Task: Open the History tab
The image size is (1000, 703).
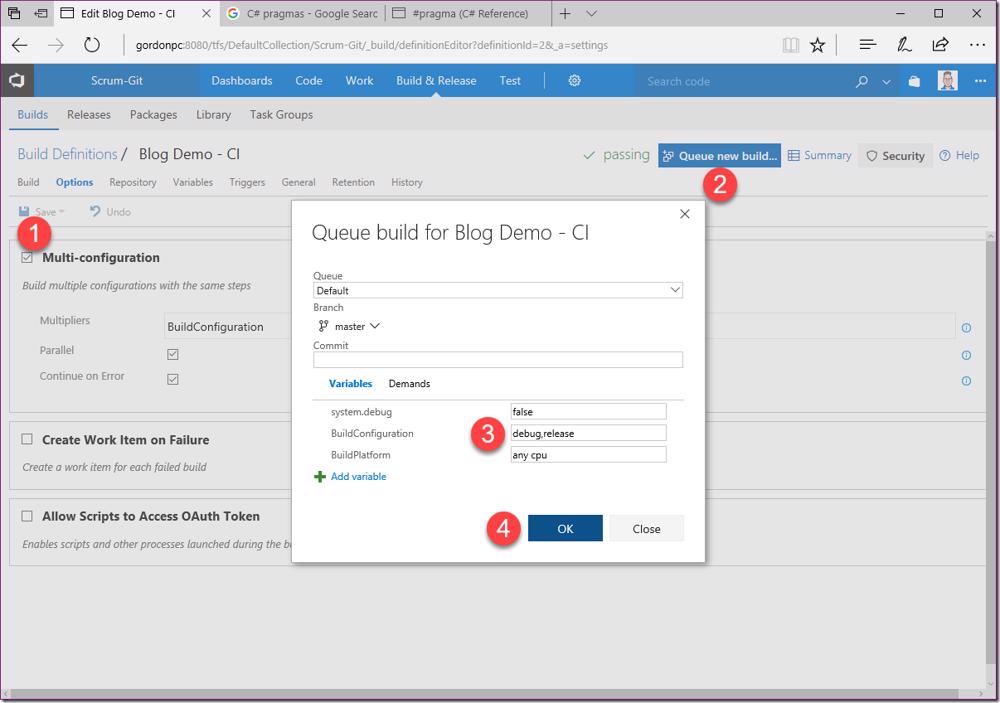Action: [x=407, y=182]
